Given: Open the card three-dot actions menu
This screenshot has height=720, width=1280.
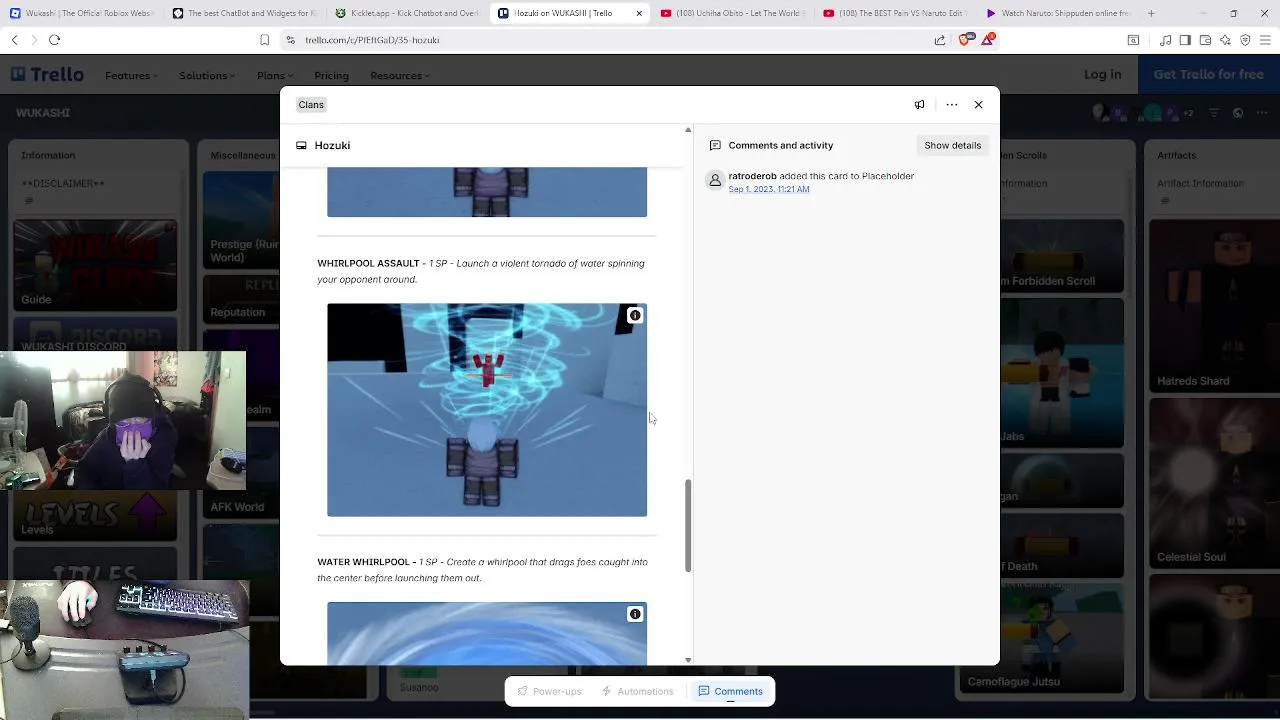Looking at the screenshot, I should point(952,104).
